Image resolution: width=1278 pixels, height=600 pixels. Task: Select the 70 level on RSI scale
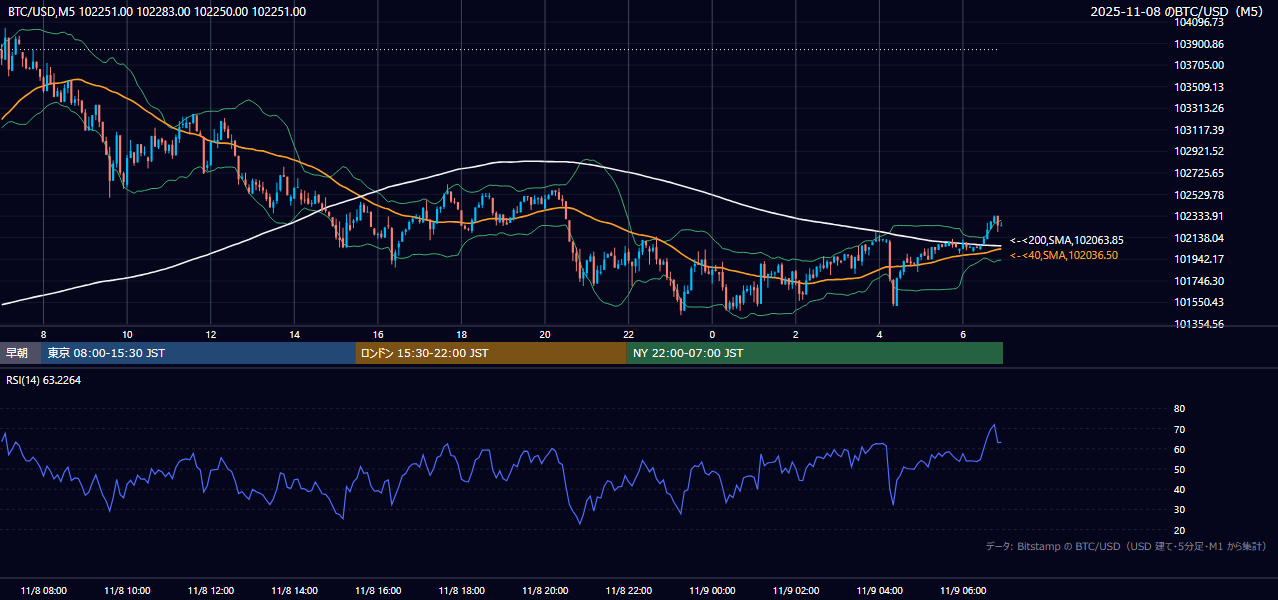[1179, 429]
